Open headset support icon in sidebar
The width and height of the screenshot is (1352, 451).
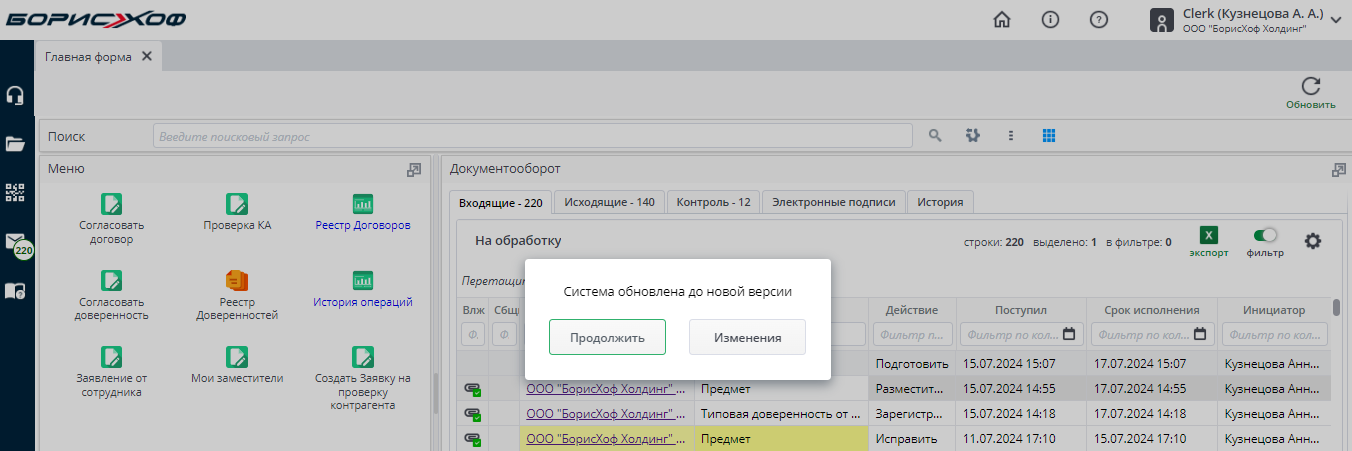15,96
